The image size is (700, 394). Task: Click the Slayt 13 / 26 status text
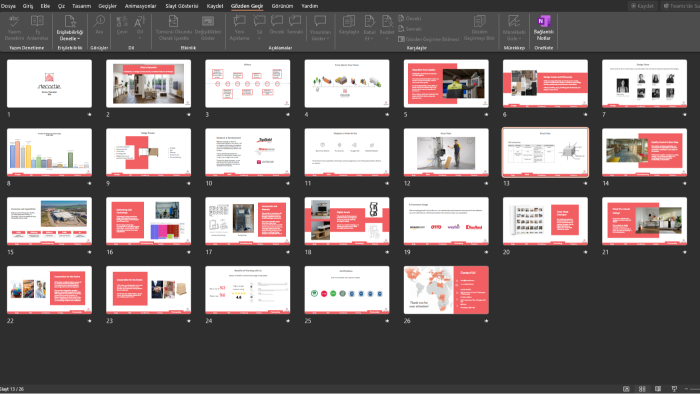tap(12, 389)
